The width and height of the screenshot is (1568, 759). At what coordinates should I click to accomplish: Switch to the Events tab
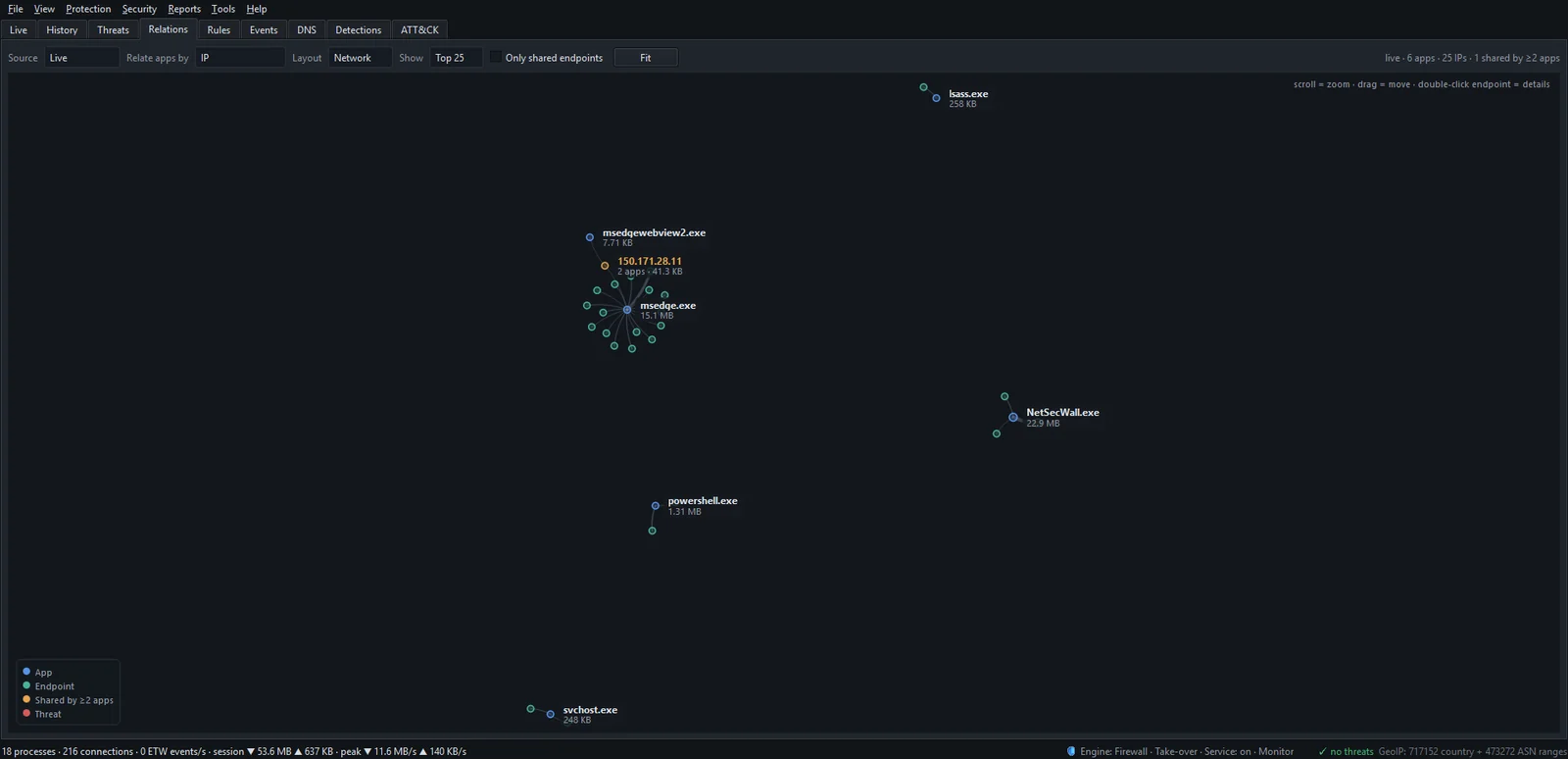(x=264, y=30)
